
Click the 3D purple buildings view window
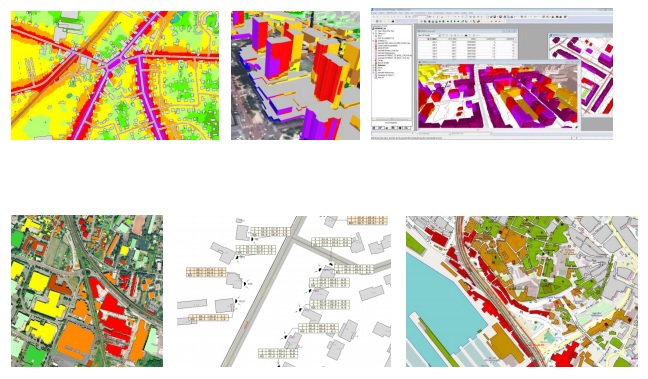point(498,95)
